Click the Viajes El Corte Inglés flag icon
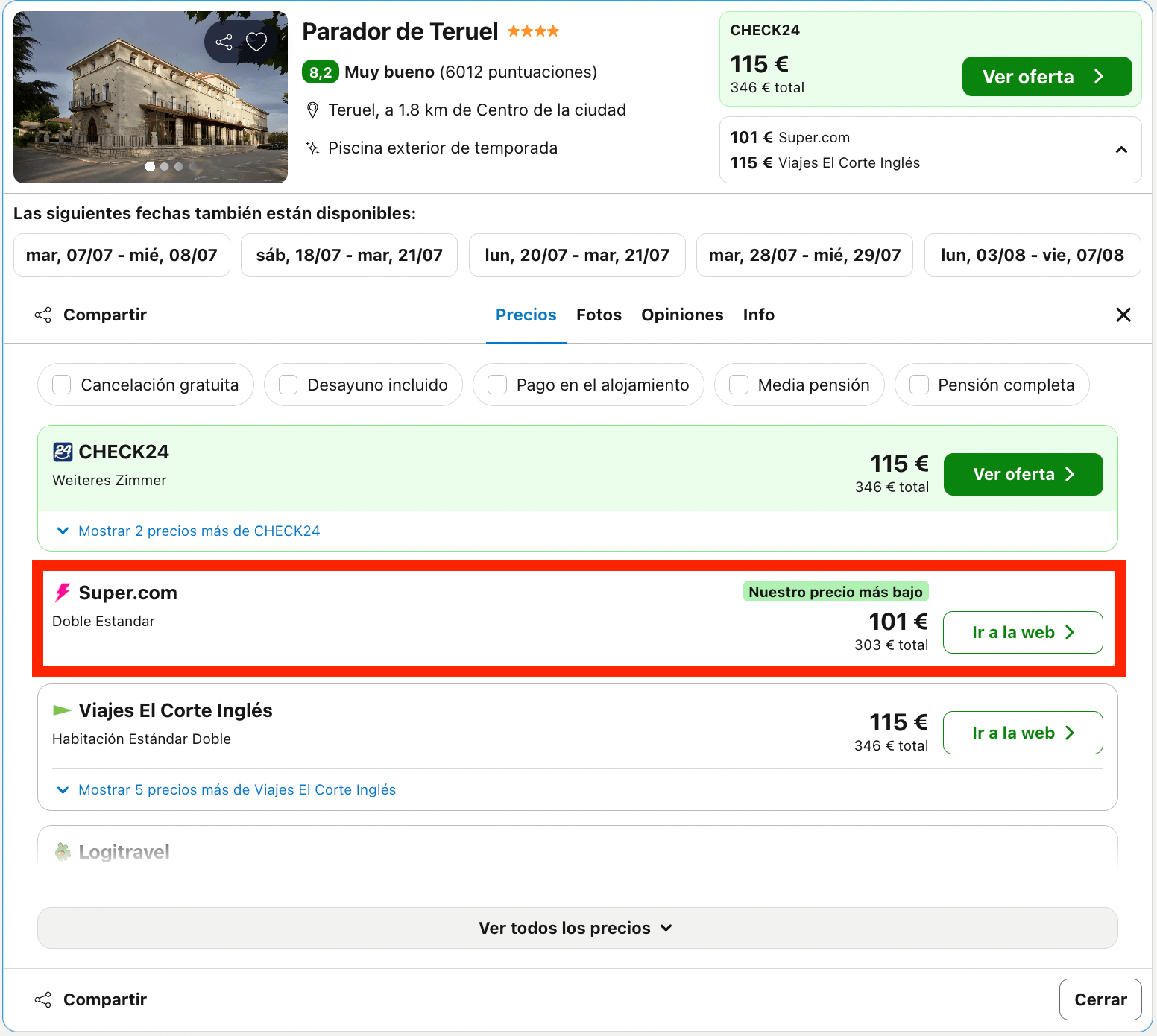Viewport: 1157px width, 1036px height. tap(63, 710)
